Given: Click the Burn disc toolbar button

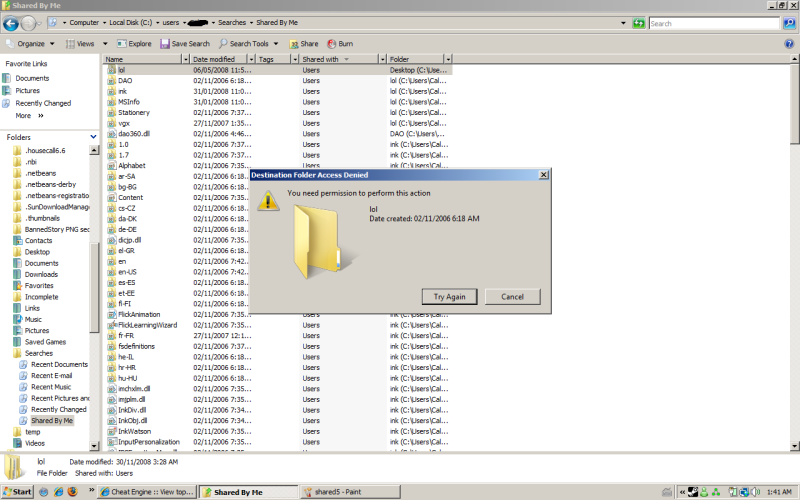Looking at the screenshot, I should [x=339, y=44].
